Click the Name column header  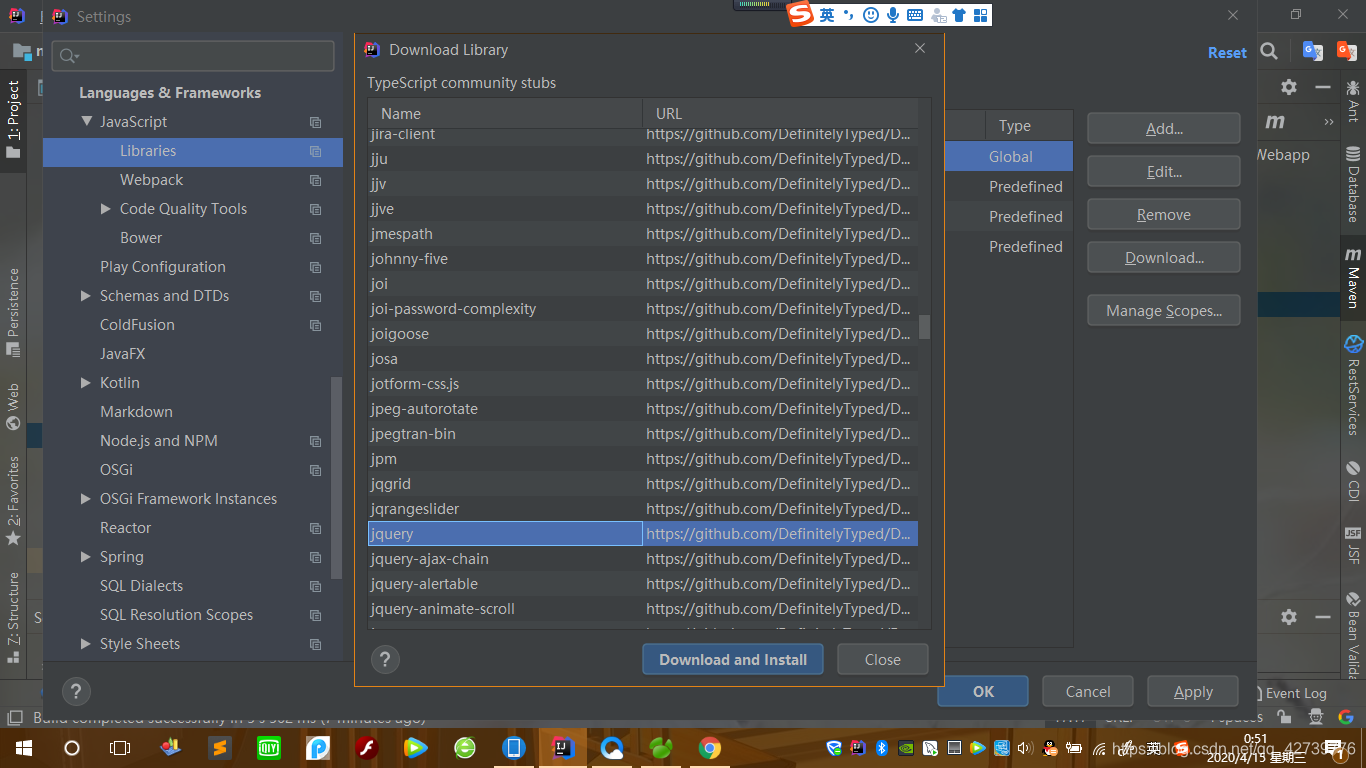[505, 114]
